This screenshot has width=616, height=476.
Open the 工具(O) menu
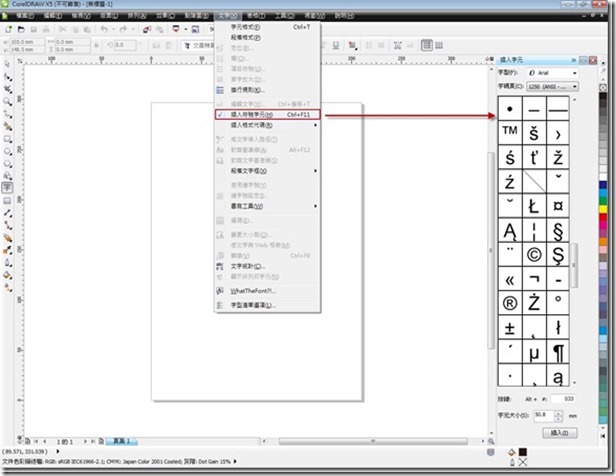tap(284, 16)
